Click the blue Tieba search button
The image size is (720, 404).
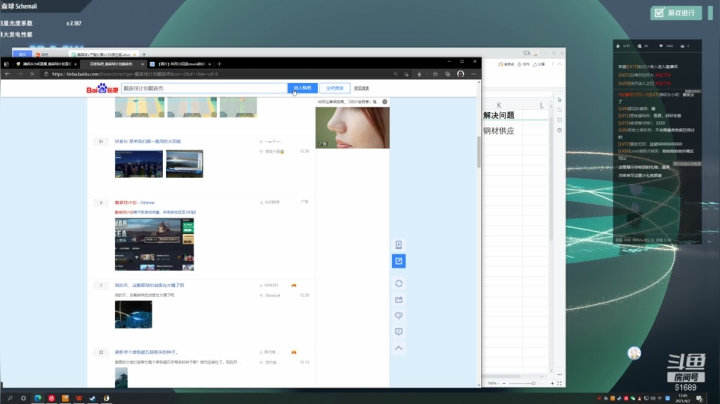(302, 88)
